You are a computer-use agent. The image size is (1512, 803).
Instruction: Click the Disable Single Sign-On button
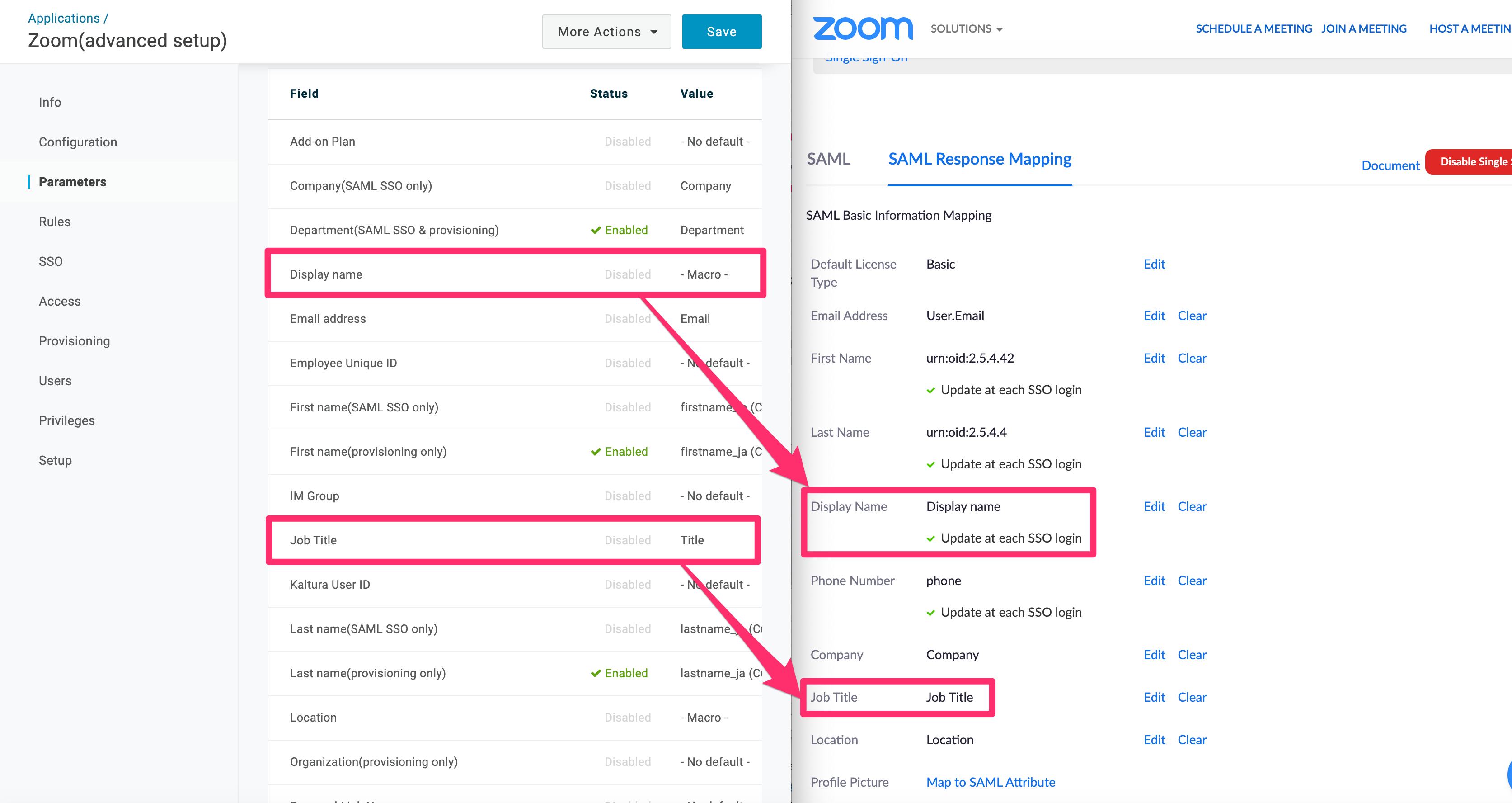[x=1469, y=162]
